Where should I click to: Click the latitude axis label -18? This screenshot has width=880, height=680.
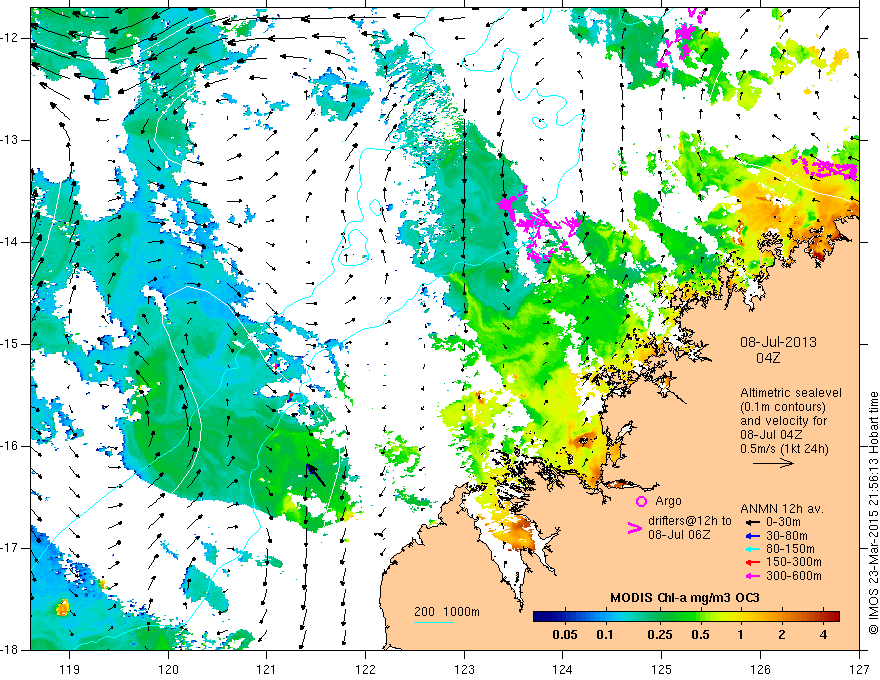10,650
